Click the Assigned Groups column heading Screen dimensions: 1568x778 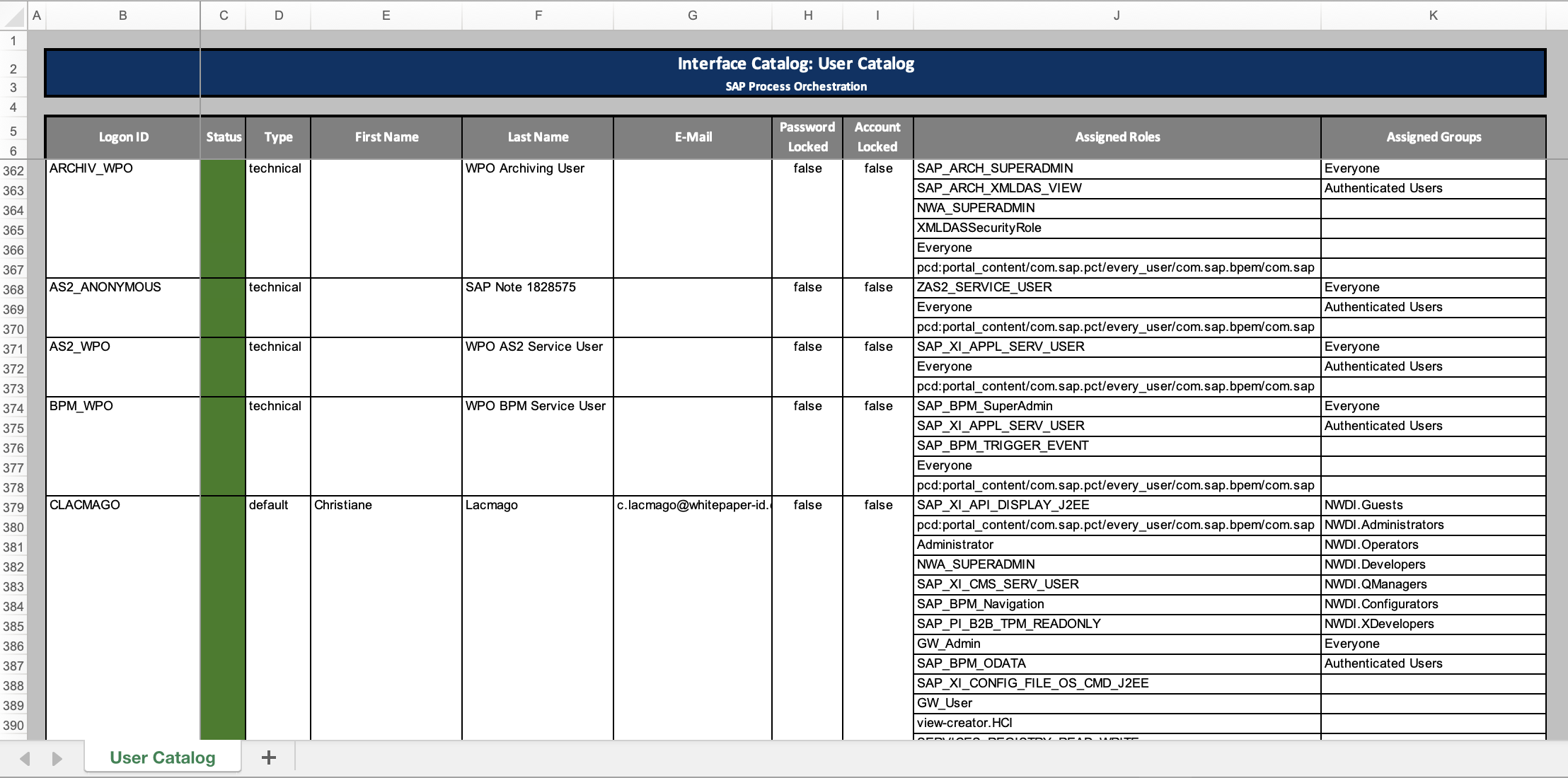tap(1434, 137)
